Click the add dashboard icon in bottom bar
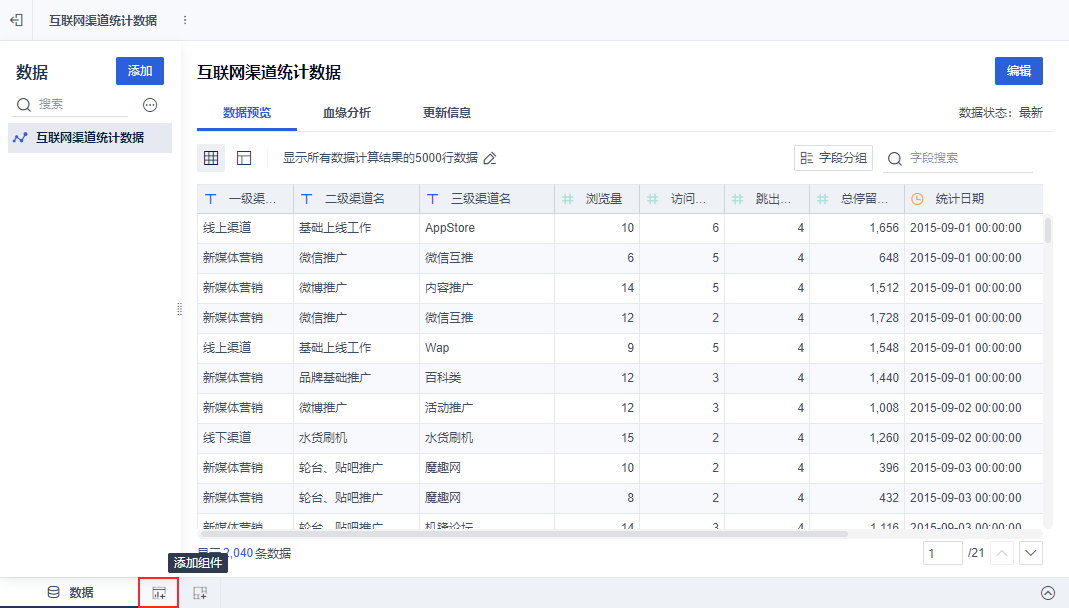Screen dimensions: 1069x608 (200, 593)
